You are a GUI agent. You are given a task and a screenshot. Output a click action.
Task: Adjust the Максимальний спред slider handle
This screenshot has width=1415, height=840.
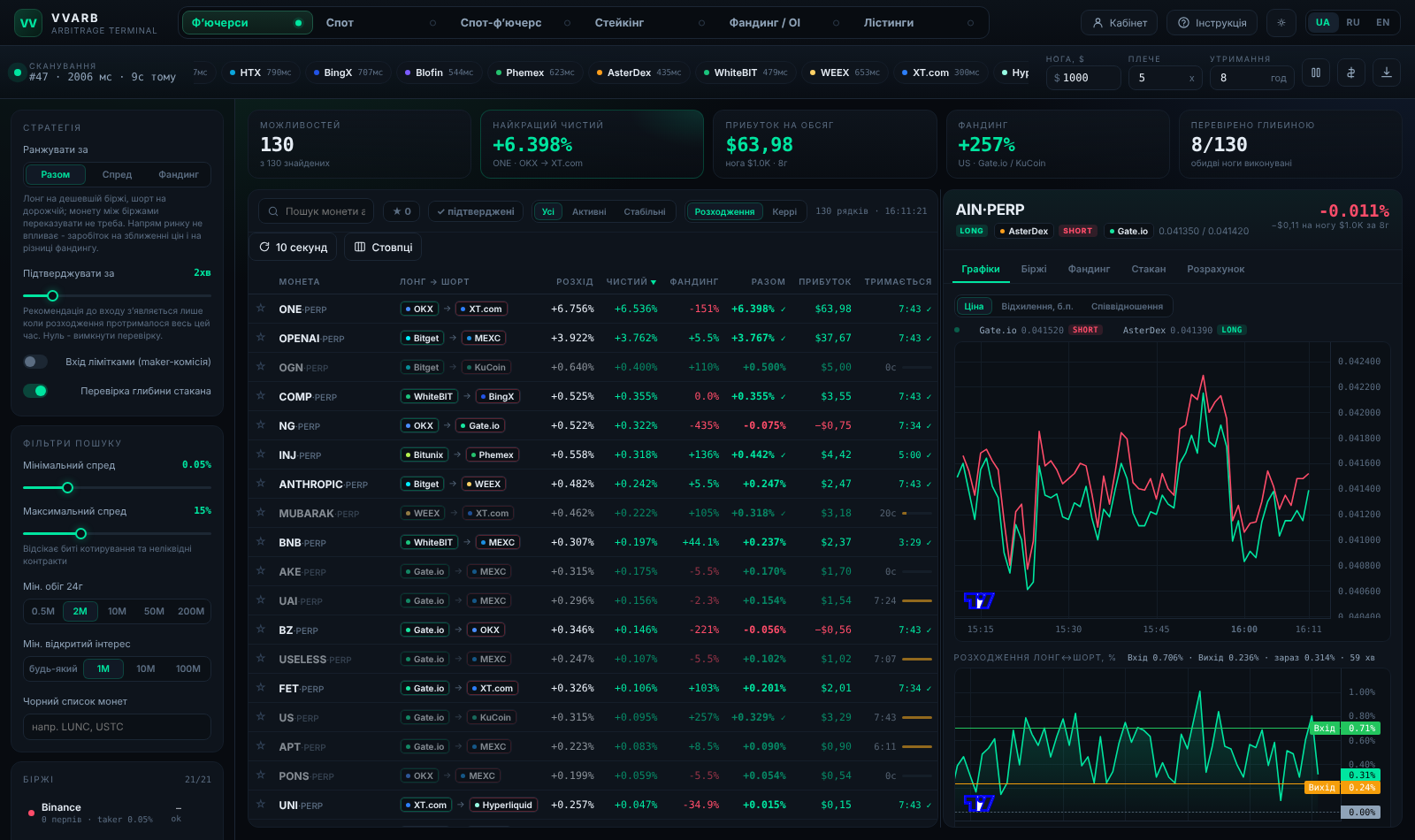click(x=81, y=533)
